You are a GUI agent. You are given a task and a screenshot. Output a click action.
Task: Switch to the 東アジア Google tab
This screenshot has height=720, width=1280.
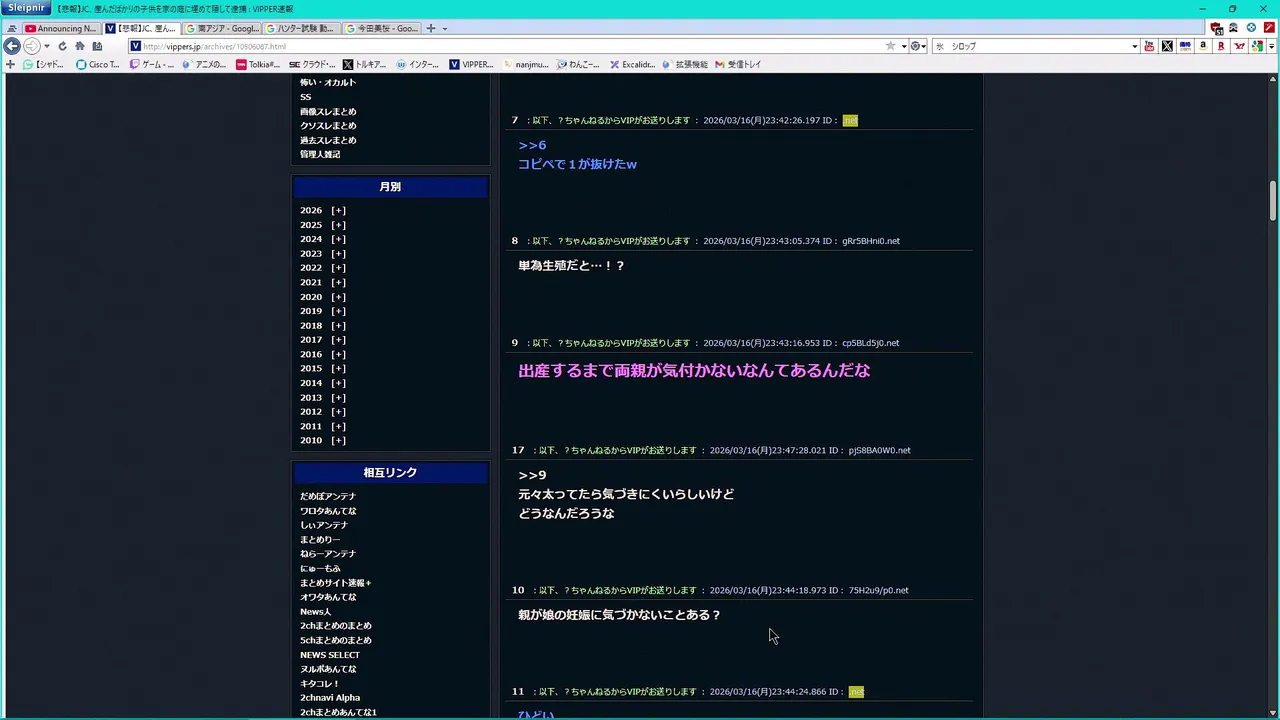pyautogui.click(x=222, y=28)
